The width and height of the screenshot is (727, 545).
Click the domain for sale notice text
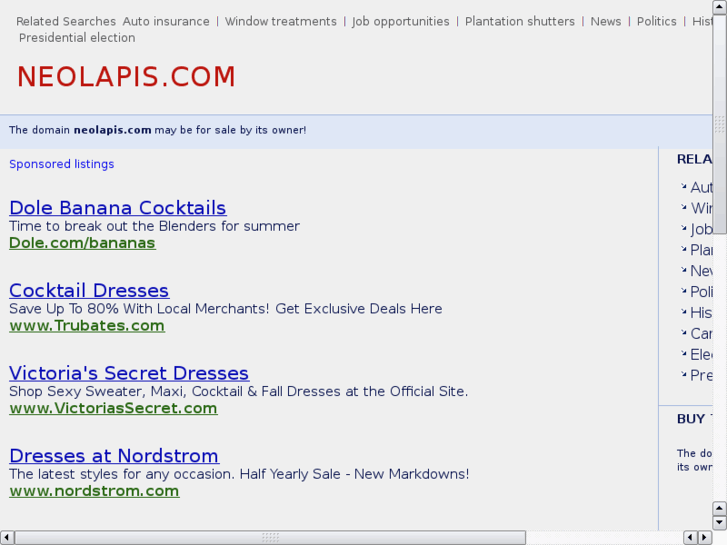pos(158,130)
